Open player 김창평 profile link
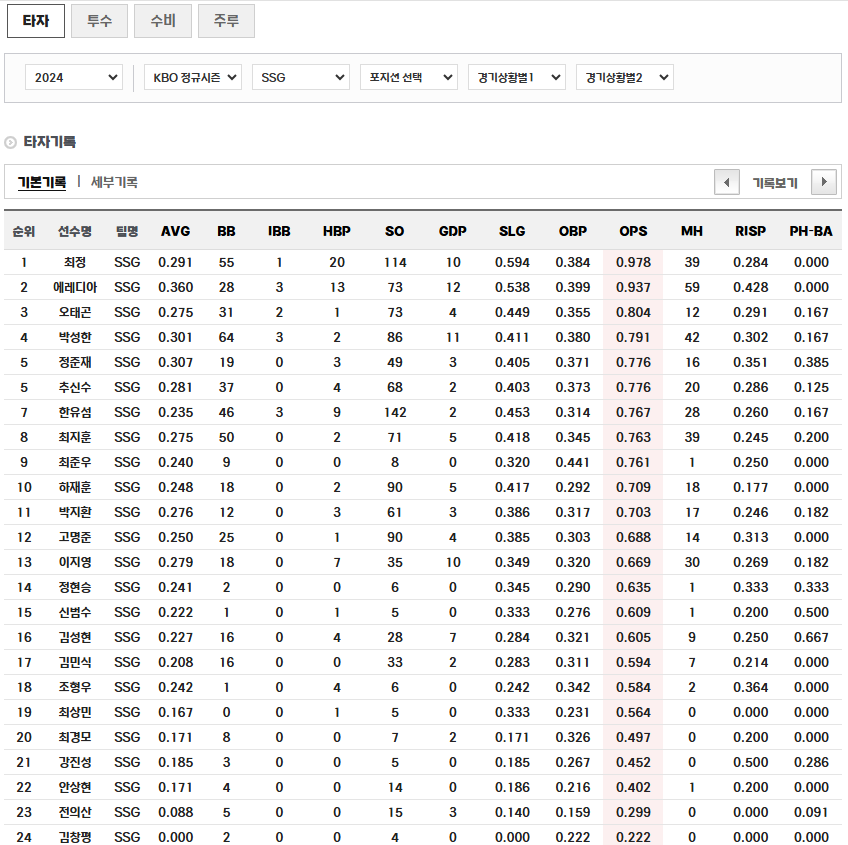 point(75,837)
